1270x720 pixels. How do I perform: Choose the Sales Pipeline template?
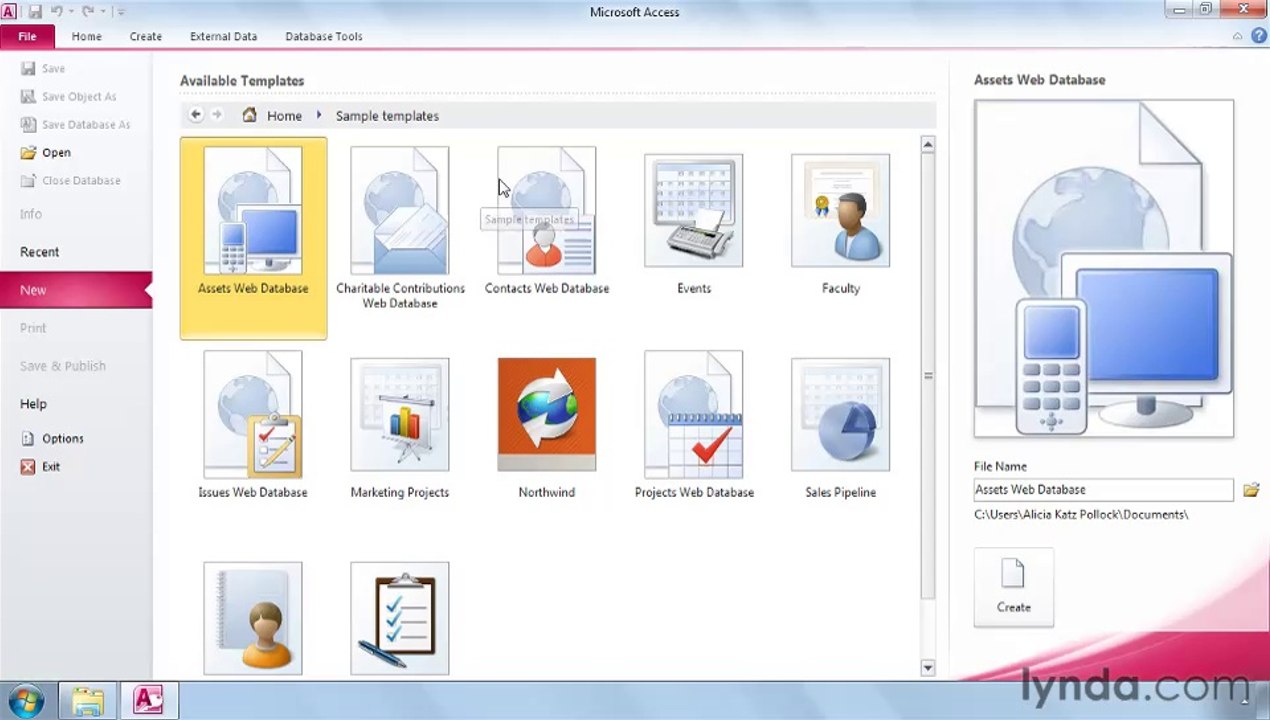[840, 429]
